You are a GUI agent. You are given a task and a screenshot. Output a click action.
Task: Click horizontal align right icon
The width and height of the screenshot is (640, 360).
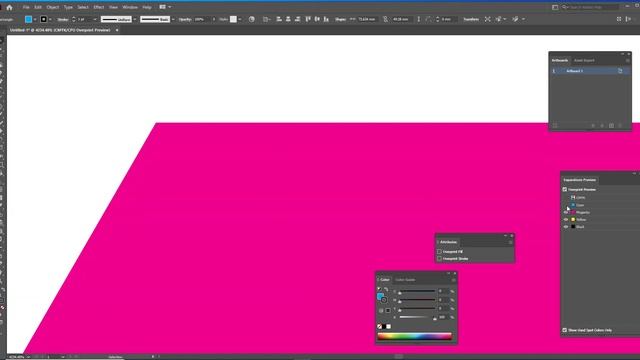[x=297, y=19]
